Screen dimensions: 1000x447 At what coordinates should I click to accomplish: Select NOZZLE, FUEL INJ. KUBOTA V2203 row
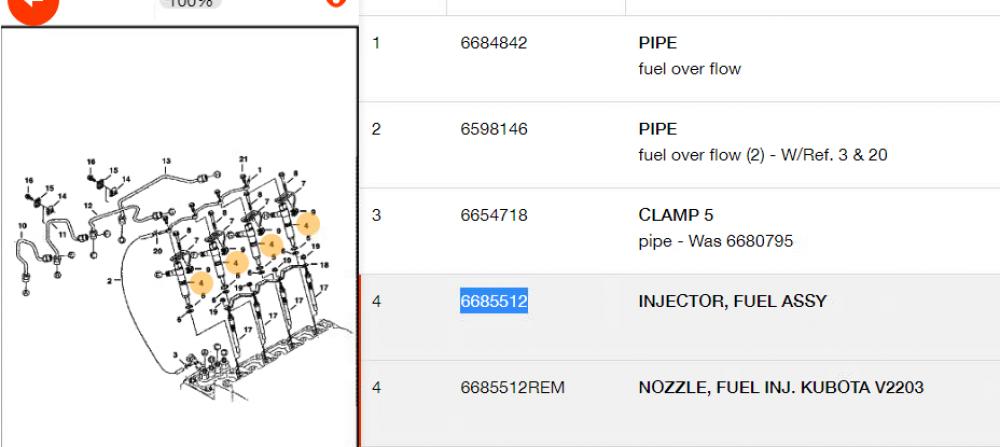coord(780,387)
